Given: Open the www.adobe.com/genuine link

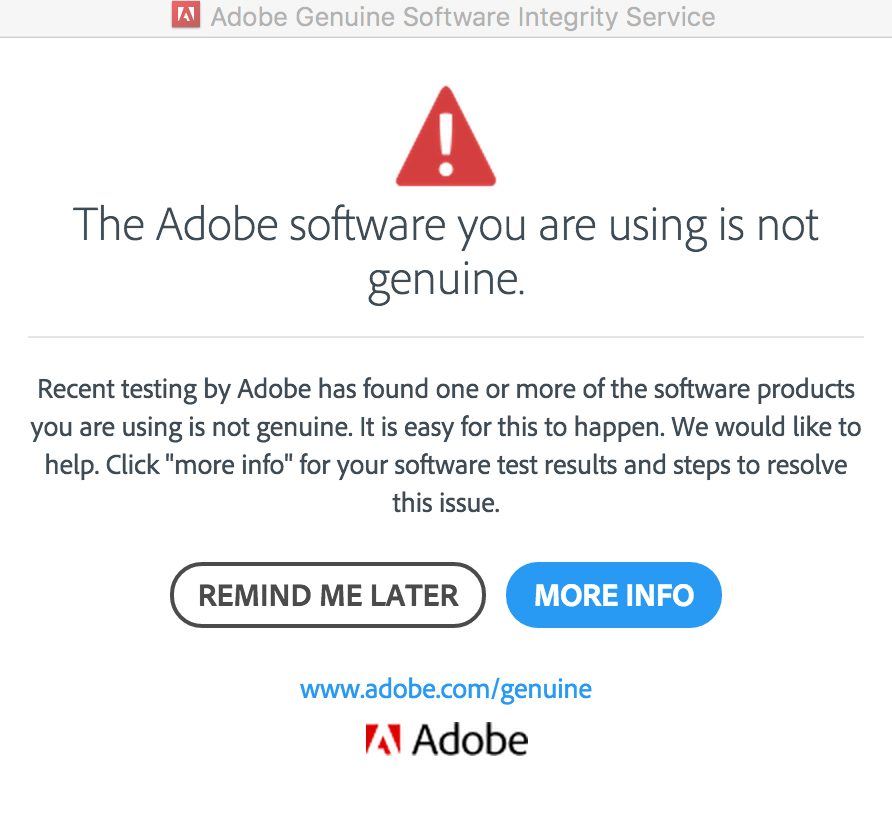Looking at the screenshot, I should click(x=446, y=688).
